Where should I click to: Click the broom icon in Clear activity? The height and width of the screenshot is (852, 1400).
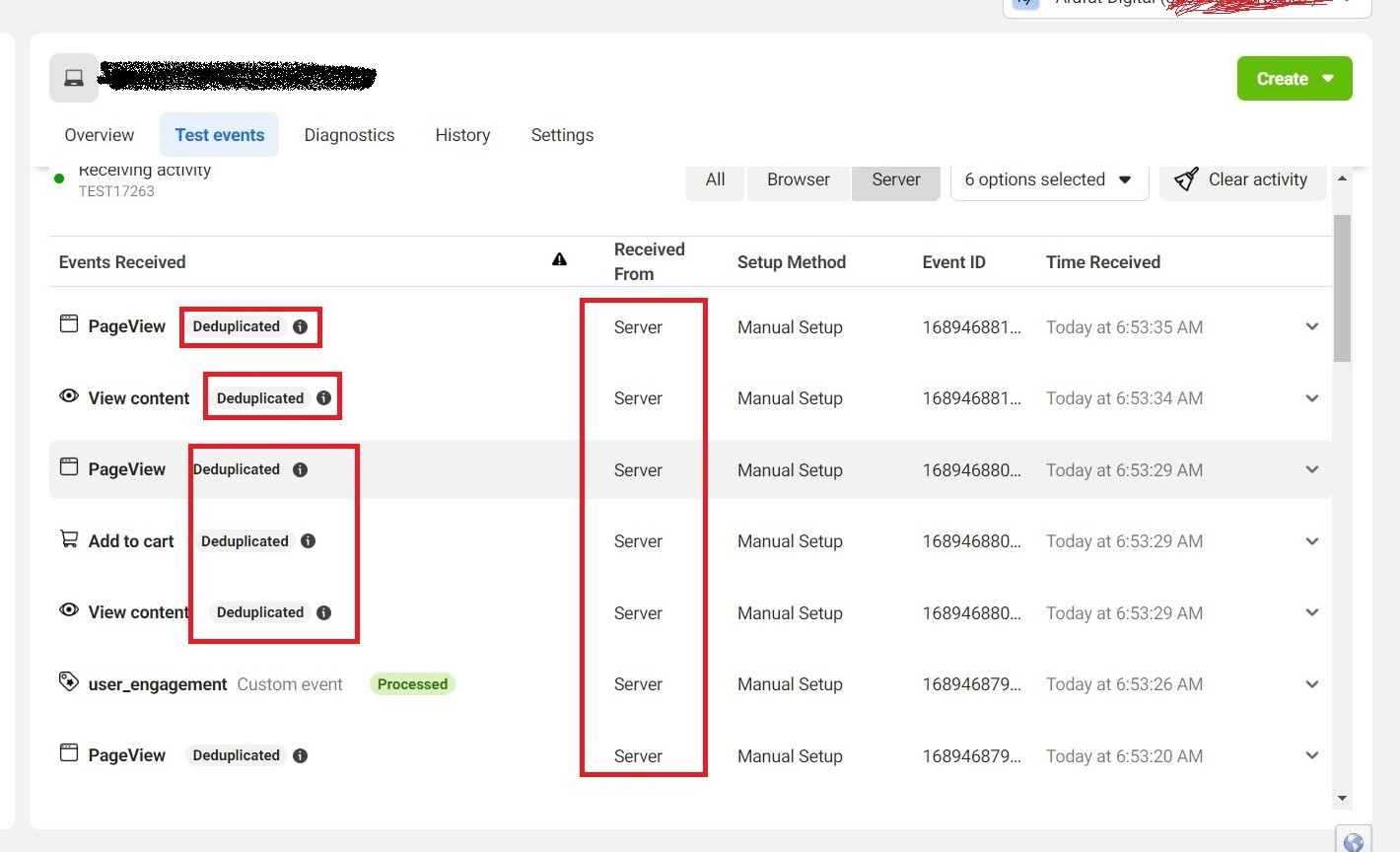[1187, 179]
